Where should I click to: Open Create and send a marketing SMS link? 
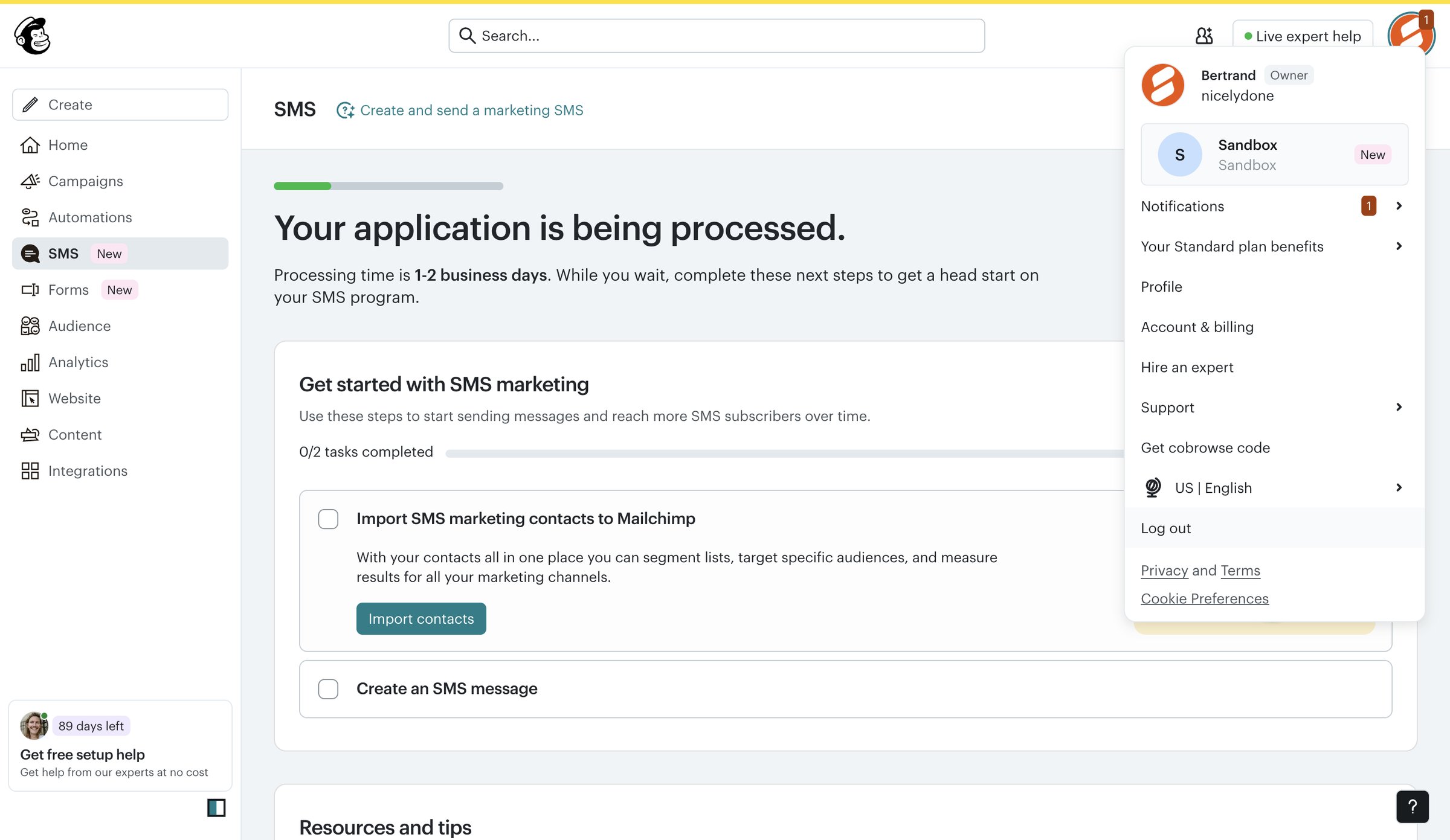(471, 110)
